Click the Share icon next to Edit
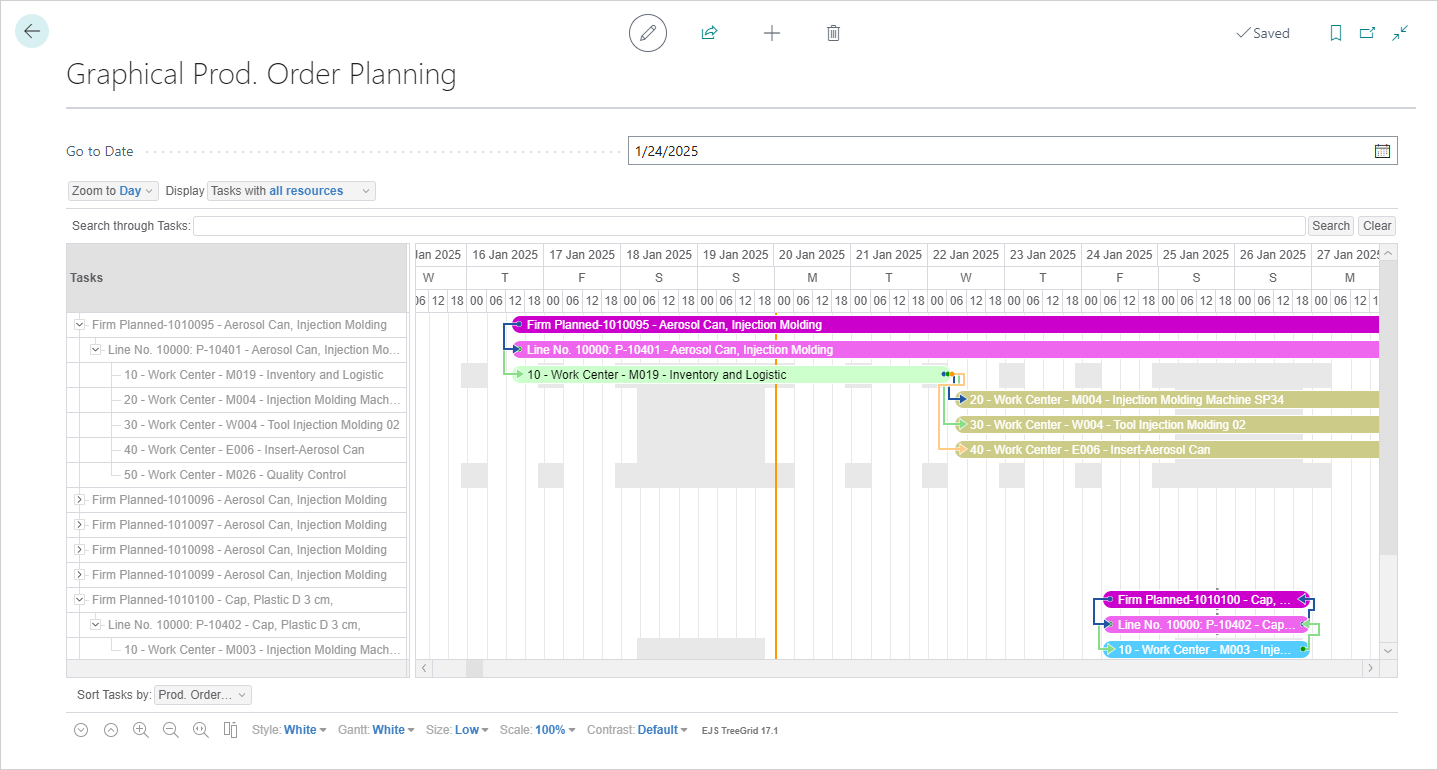 coord(709,32)
